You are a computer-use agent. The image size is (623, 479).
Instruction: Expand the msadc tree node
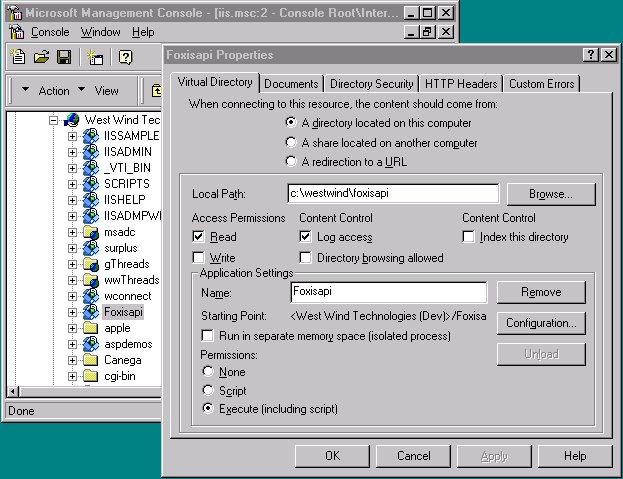click(x=72, y=232)
